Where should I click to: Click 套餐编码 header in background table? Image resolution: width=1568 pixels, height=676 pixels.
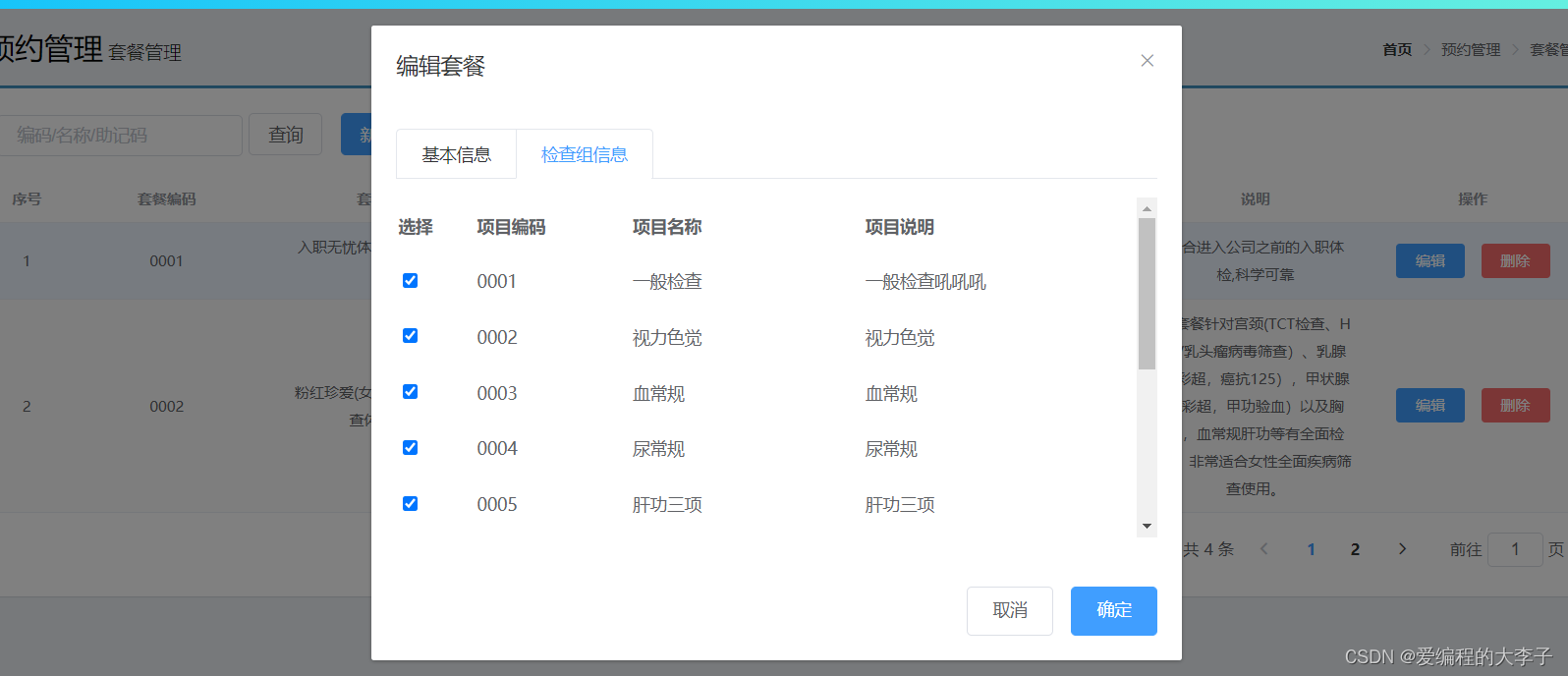click(167, 198)
